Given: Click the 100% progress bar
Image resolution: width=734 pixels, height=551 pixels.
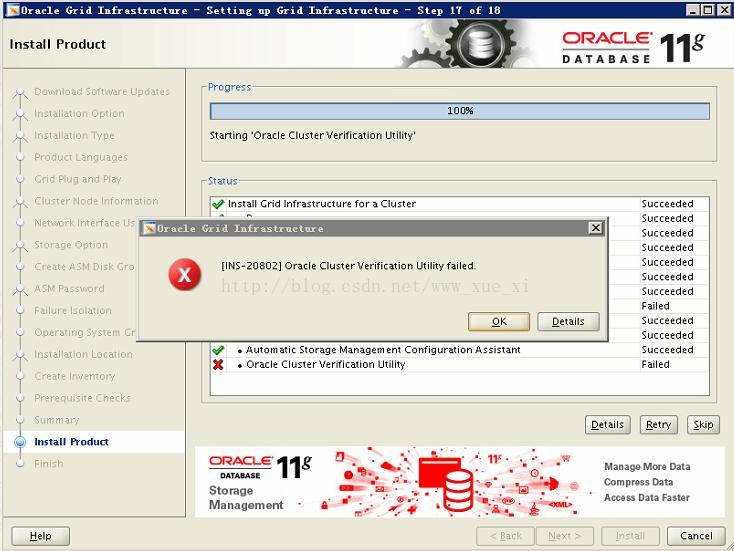Looking at the screenshot, I should (x=460, y=111).
